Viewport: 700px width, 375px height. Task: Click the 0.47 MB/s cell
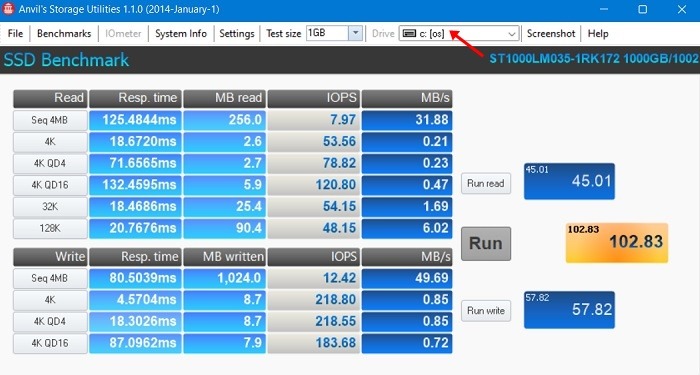pyautogui.click(x=407, y=185)
